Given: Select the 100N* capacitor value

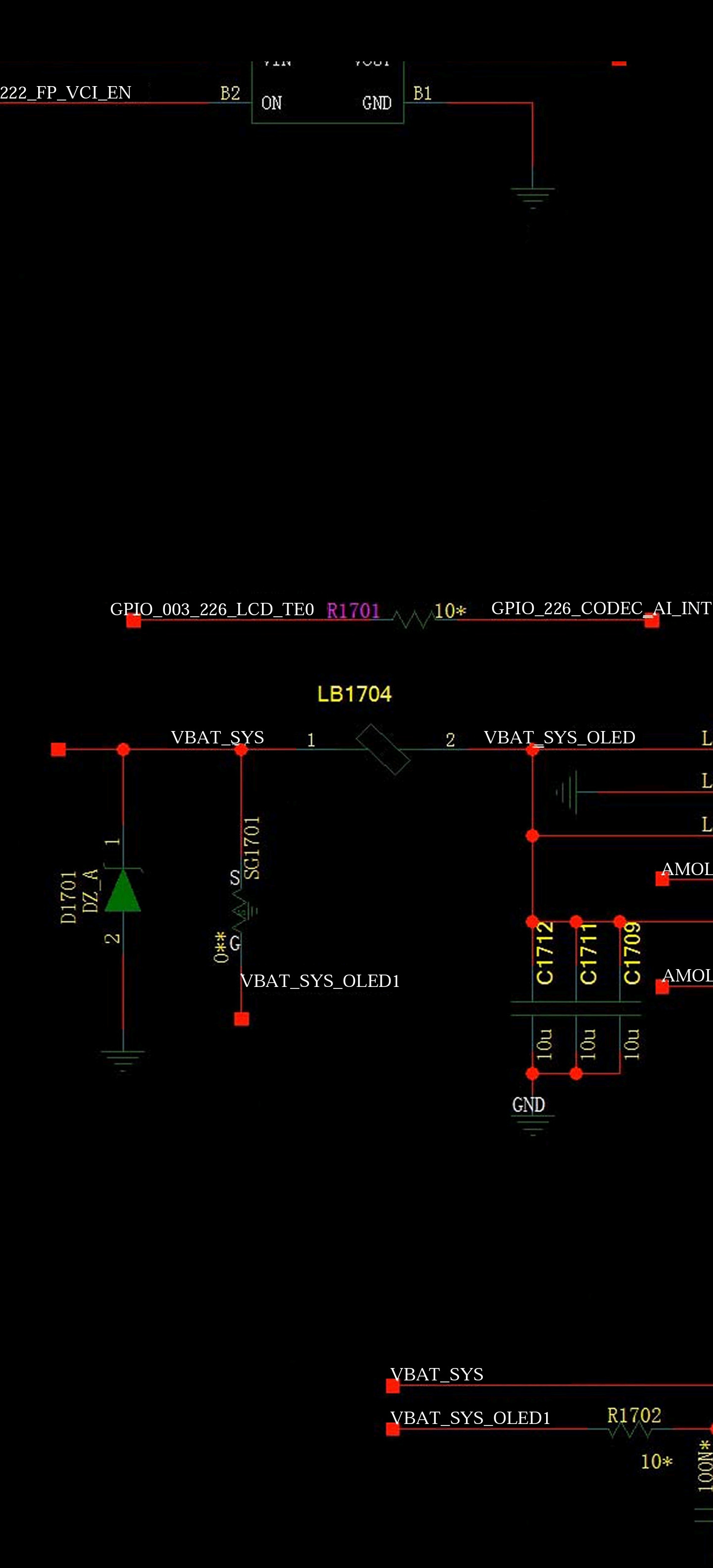Looking at the screenshot, I should pyautogui.click(x=705, y=1466).
